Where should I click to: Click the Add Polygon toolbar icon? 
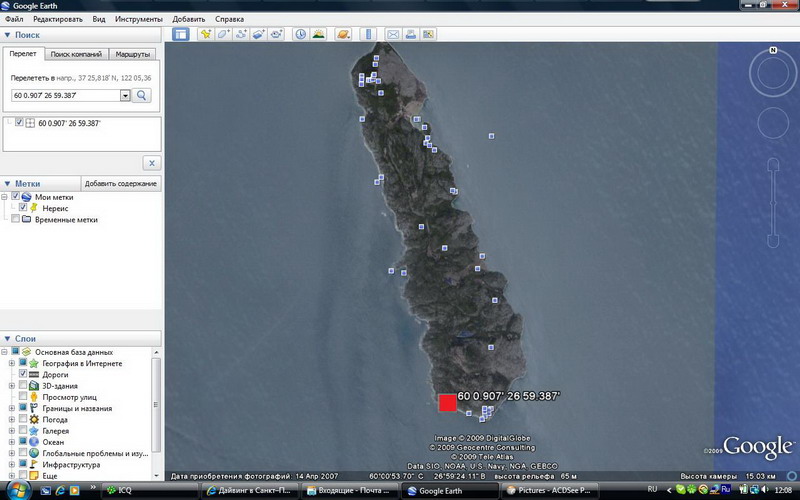click(x=224, y=34)
